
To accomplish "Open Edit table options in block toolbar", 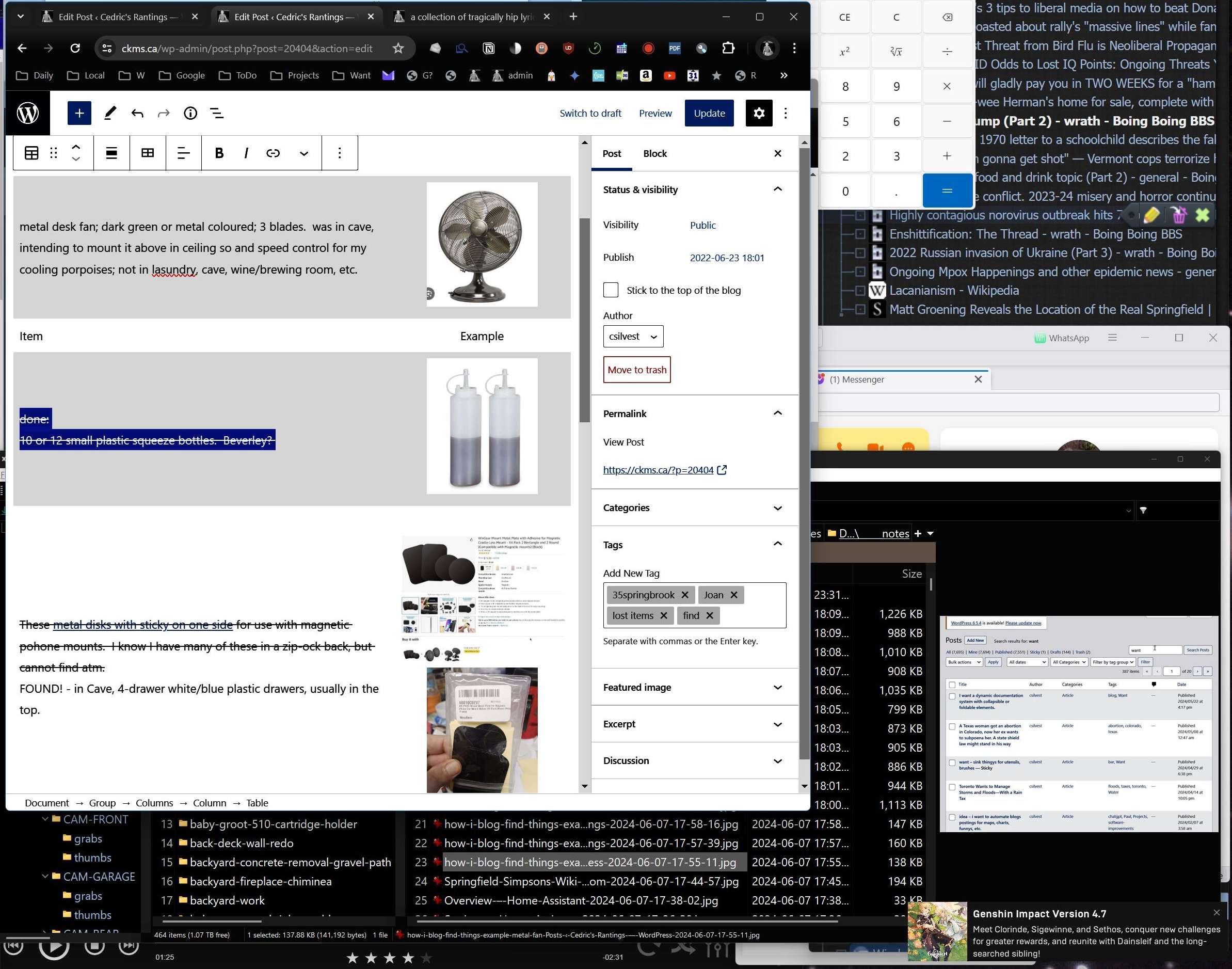I will click(148, 153).
